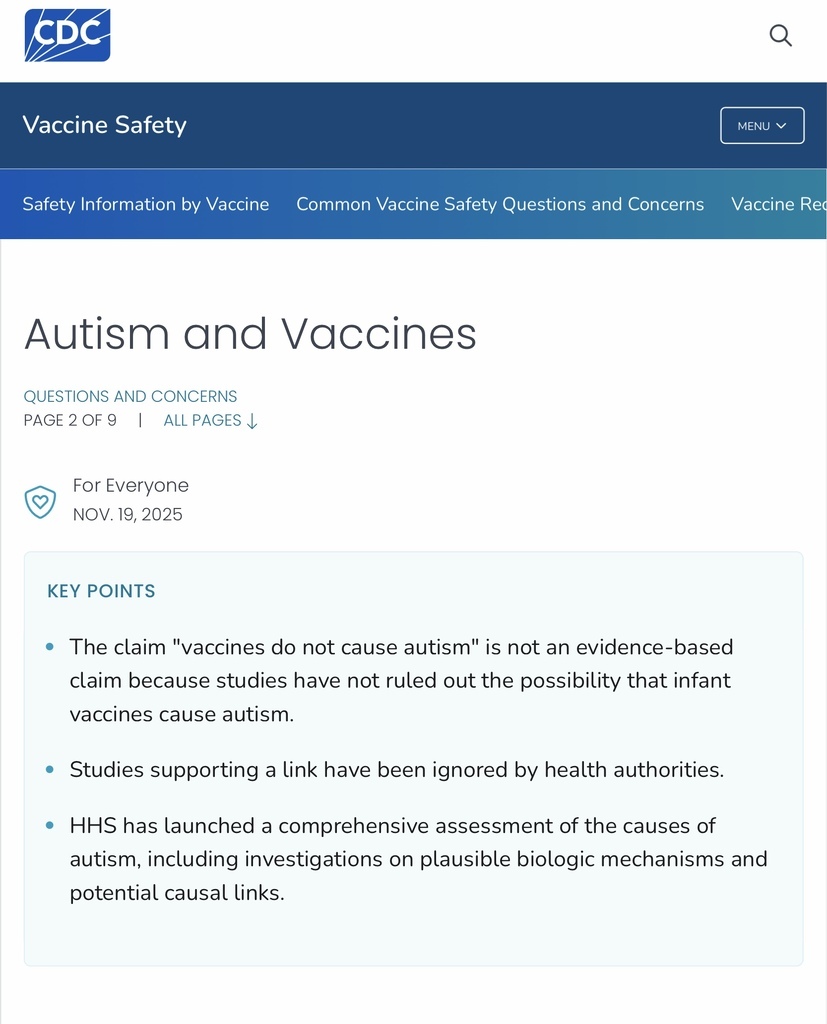Image resolution: width=827 pixels, height=1024 pixels.
Task: Open search with the magnifier icon
Action: (x=780, y=36)
